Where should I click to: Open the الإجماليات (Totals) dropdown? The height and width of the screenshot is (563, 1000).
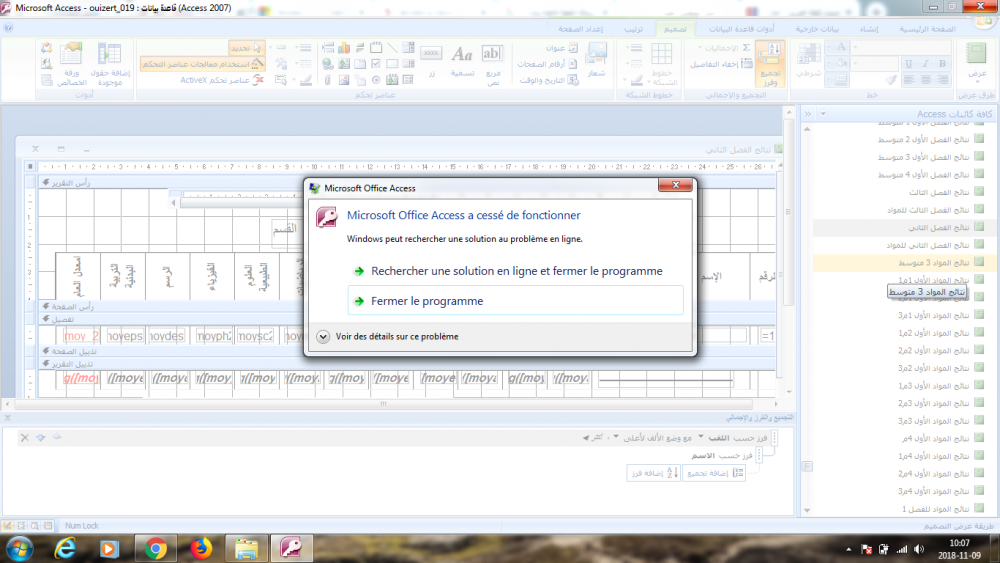(723, 48)
